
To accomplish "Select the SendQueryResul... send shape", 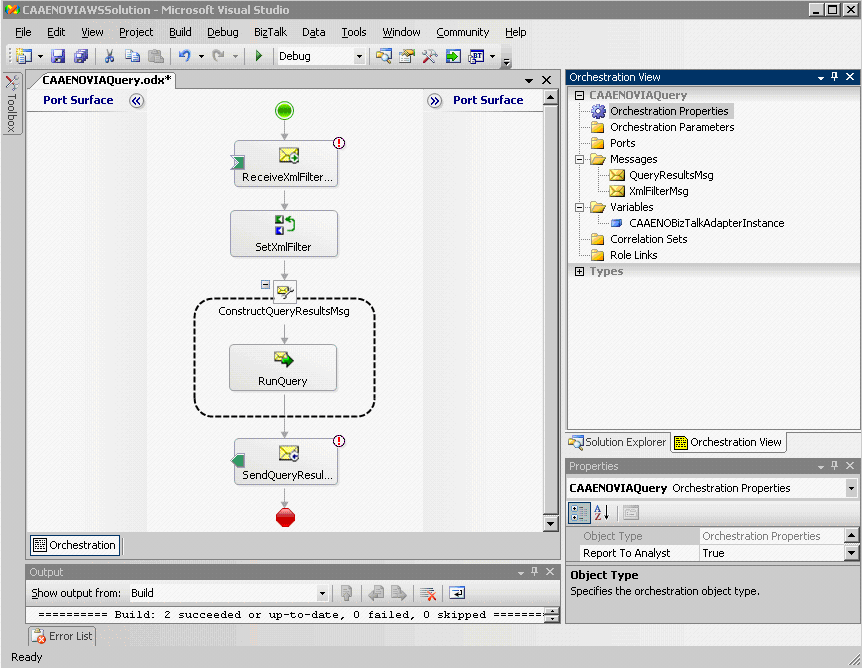I will (x=286, y=461).
